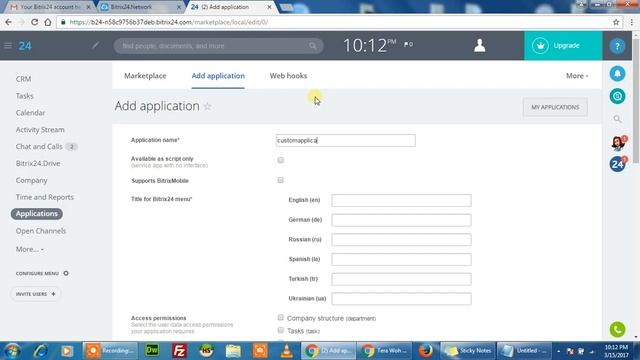This screenshot has height=360, width=640.
Task: Open Internet Explorer from the taskbar
Action: coord(40,351)
